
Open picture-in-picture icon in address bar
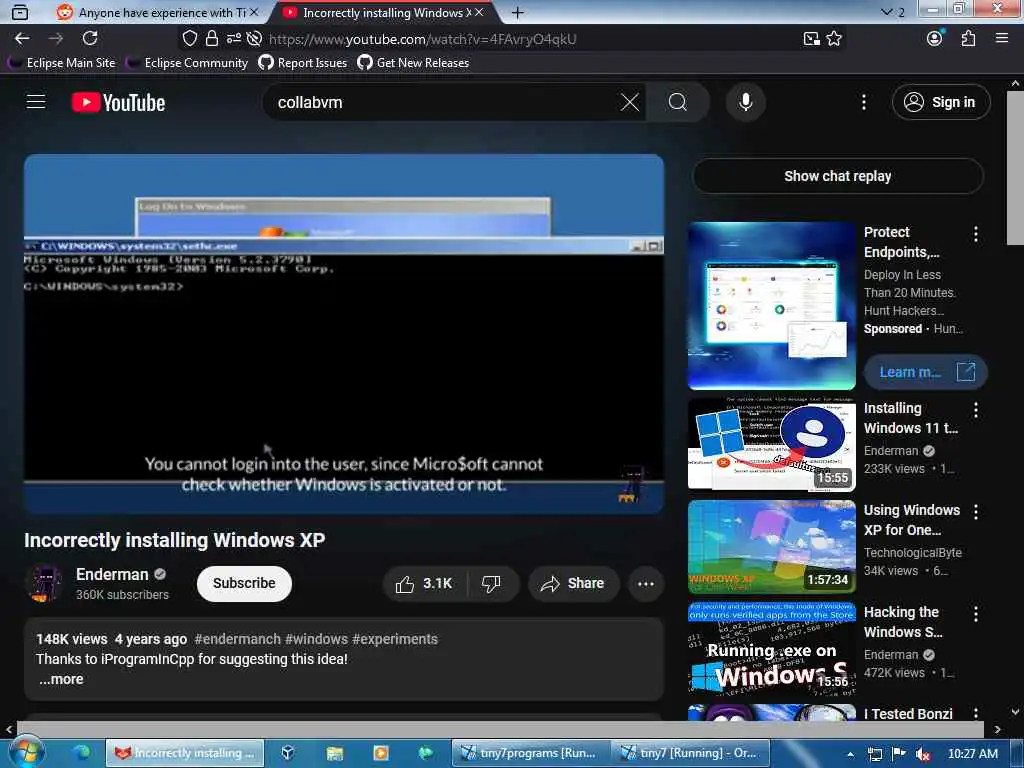811,39
